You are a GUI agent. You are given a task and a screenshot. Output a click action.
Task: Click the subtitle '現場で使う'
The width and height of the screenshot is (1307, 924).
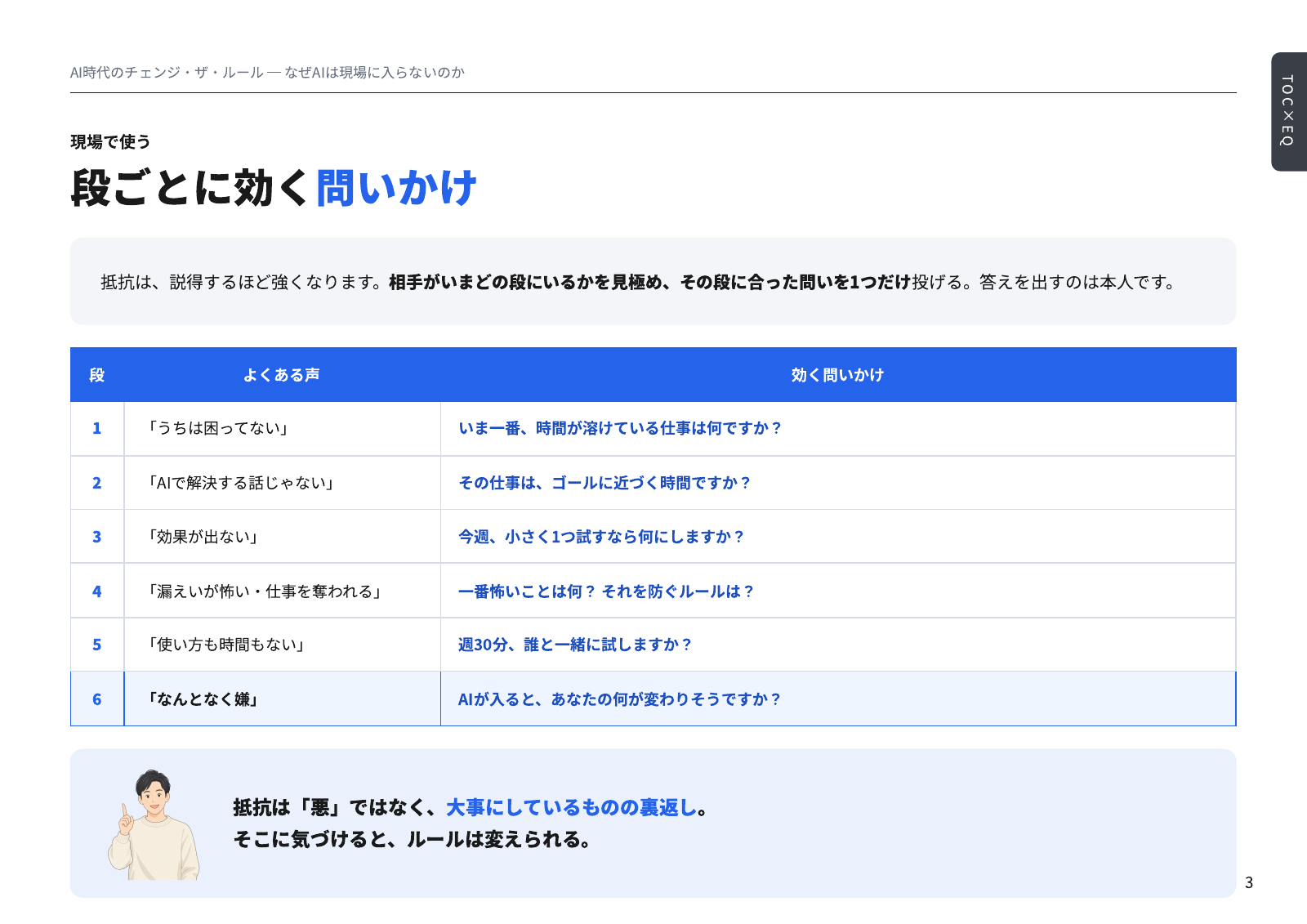click(x=110, y=141)
